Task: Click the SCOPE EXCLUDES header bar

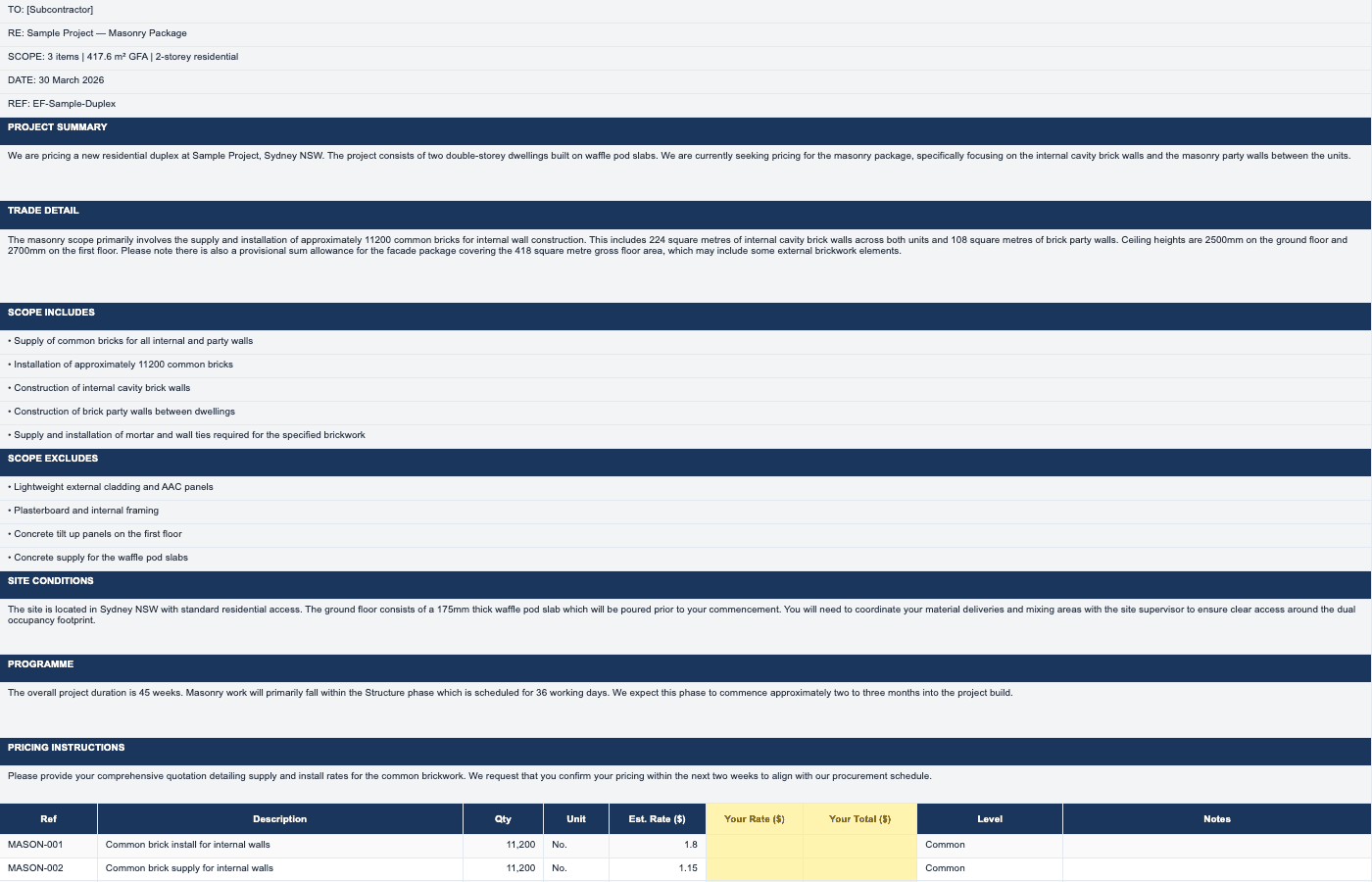Action: (53, 459)
